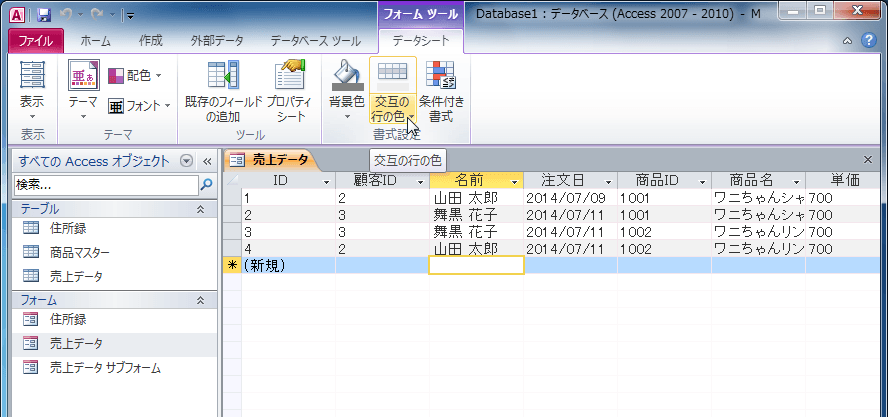Open the 名前 column filter arrow
The height and width of the screenshot is (417, 888).
tap(514, 182)
